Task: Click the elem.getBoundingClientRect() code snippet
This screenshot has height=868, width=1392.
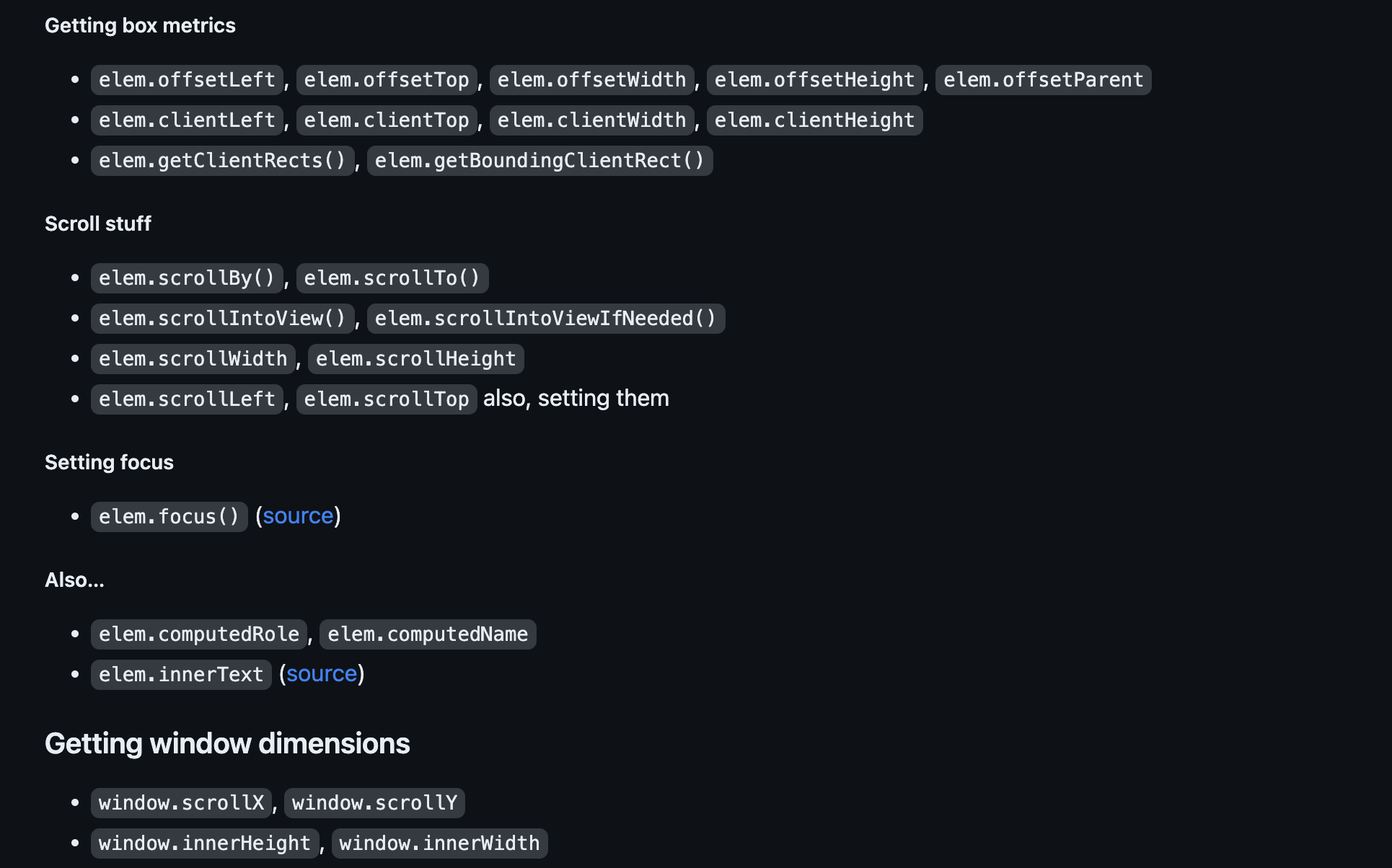Action: point(539,161)
